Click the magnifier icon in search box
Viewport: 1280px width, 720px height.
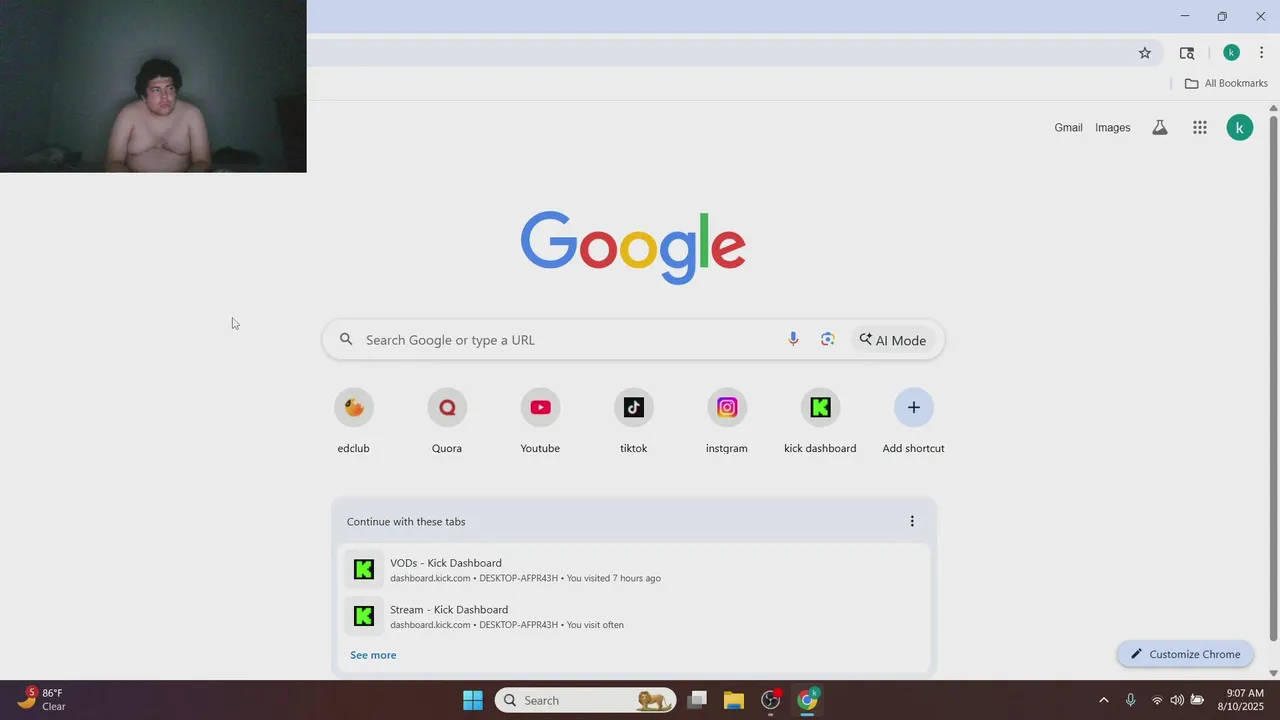(x=346, y=340)
